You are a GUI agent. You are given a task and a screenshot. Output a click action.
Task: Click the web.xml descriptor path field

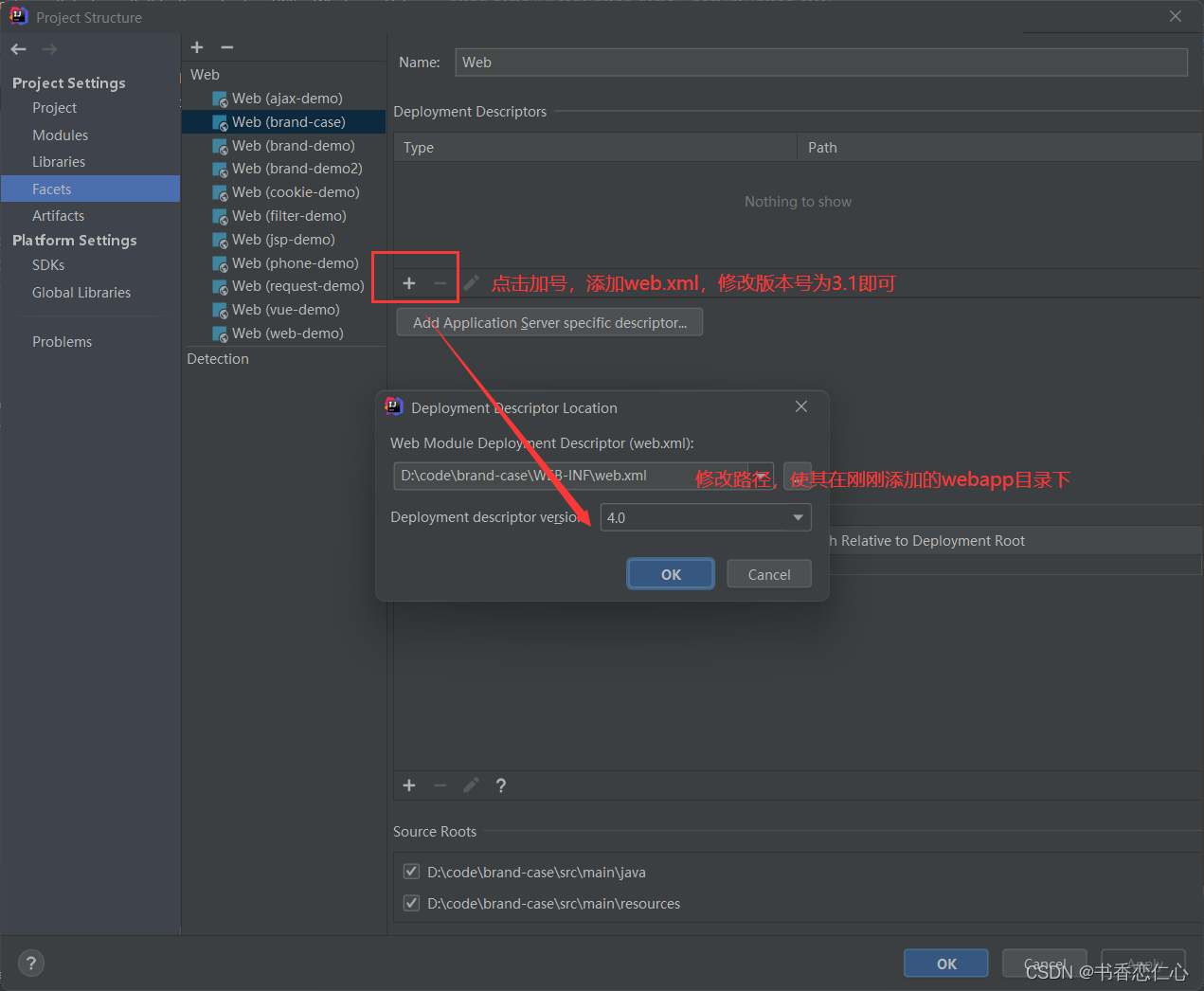584,476
